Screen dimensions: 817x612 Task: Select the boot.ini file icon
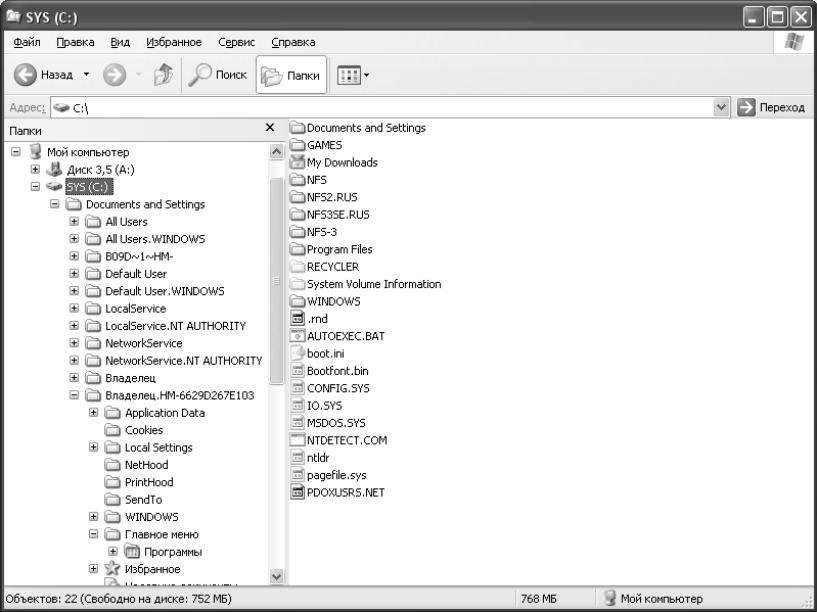(297, 353)
